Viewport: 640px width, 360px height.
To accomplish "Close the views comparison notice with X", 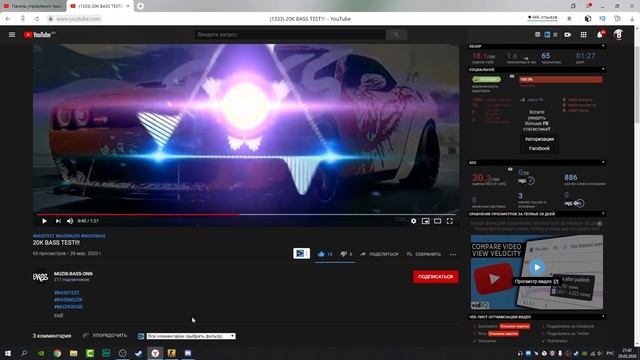I will pyautogui.click(x=599, y=224).
